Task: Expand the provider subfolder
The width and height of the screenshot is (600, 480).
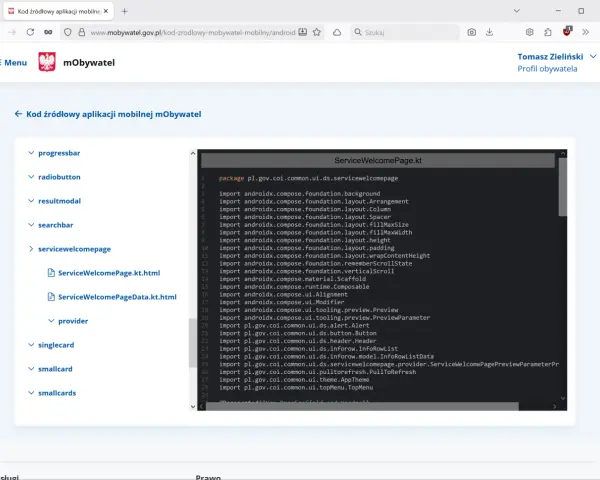Action: pyautogui.click(x=73, y=321)
